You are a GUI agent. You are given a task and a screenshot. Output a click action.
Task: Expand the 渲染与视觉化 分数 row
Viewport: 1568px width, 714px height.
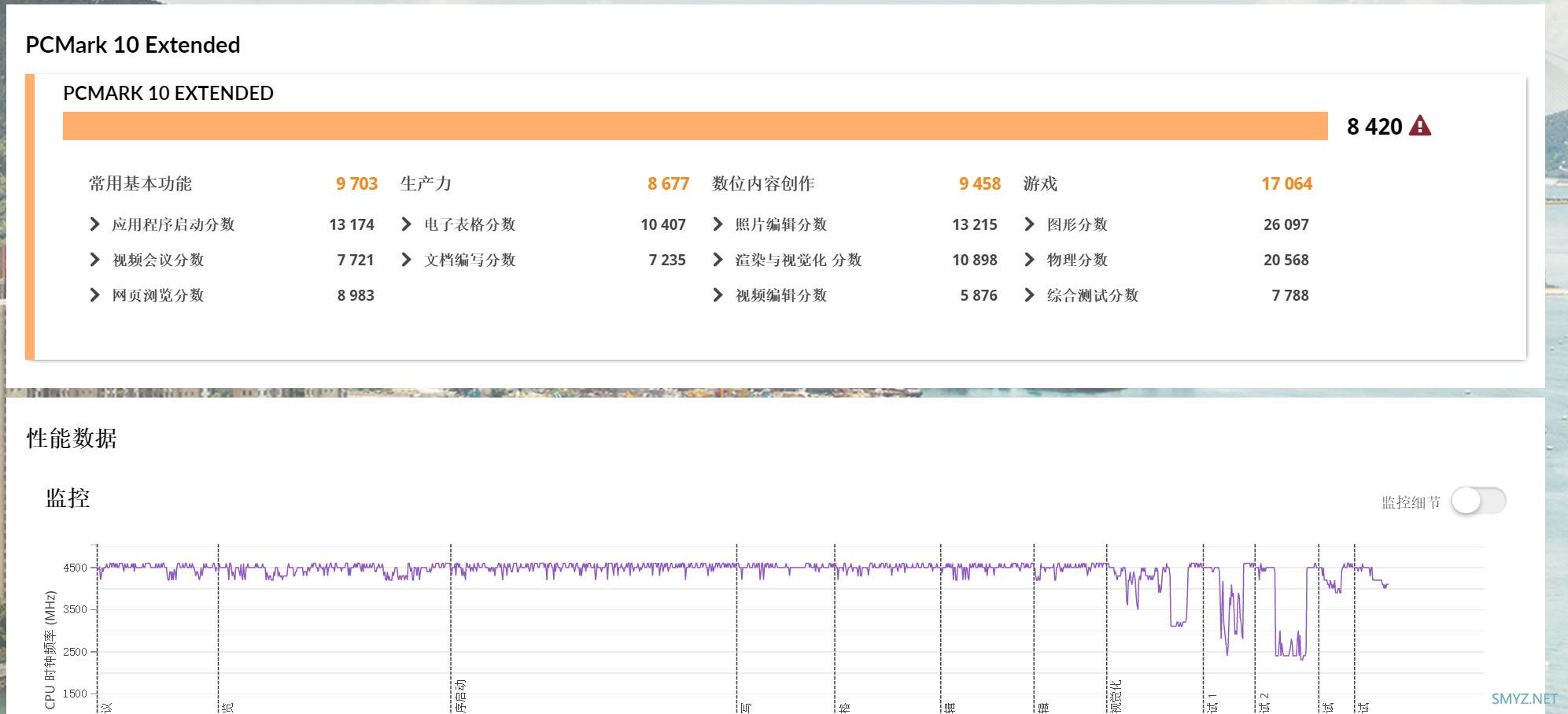(718, 260)
